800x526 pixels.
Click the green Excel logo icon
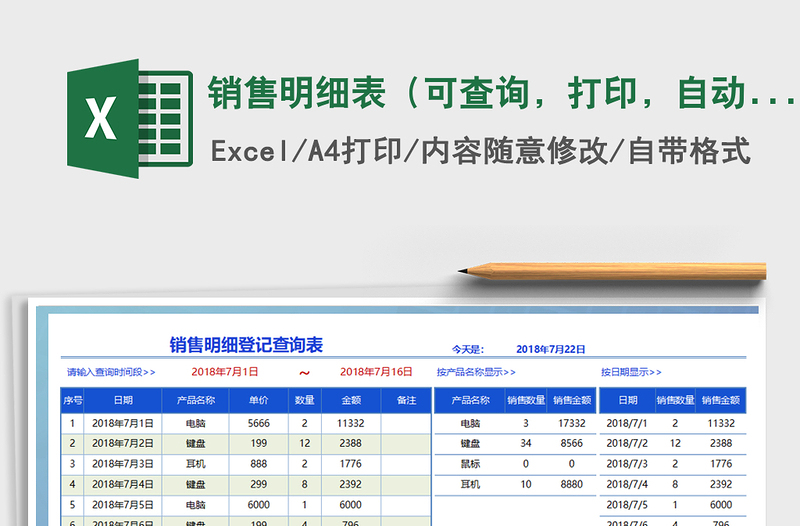click(130, 118)
